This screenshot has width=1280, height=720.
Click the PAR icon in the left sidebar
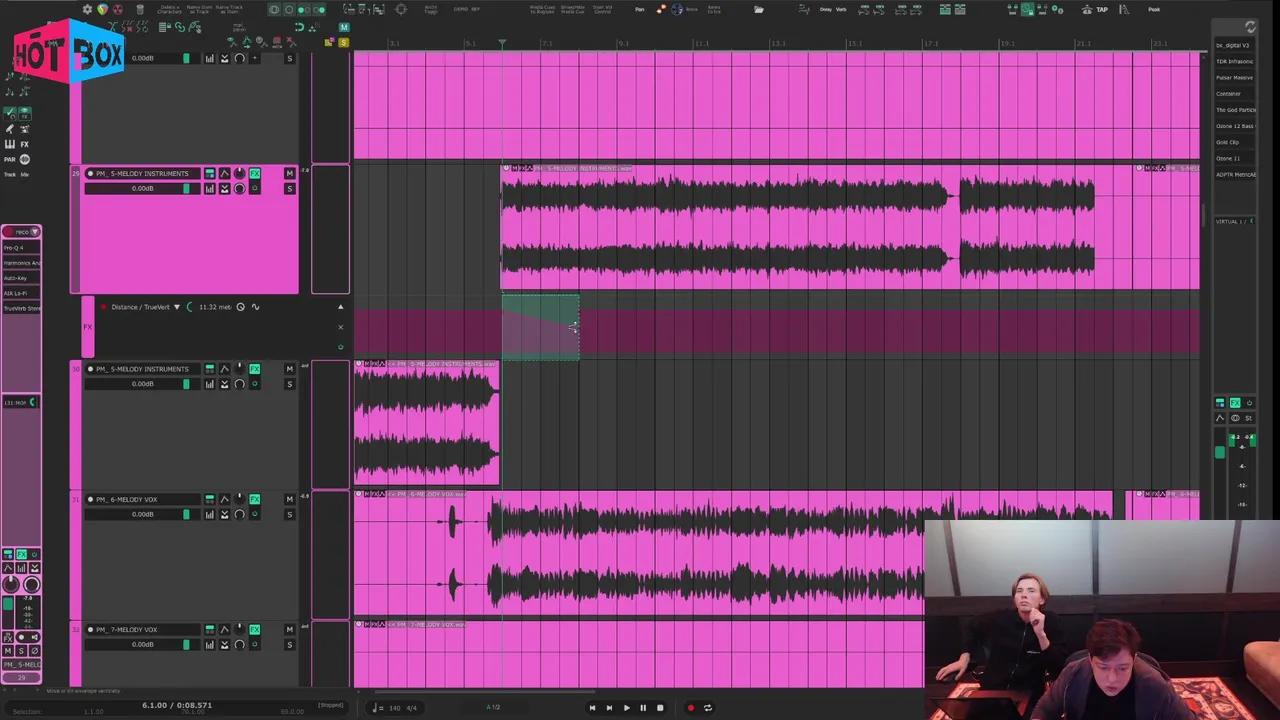[x=10, y=159]
